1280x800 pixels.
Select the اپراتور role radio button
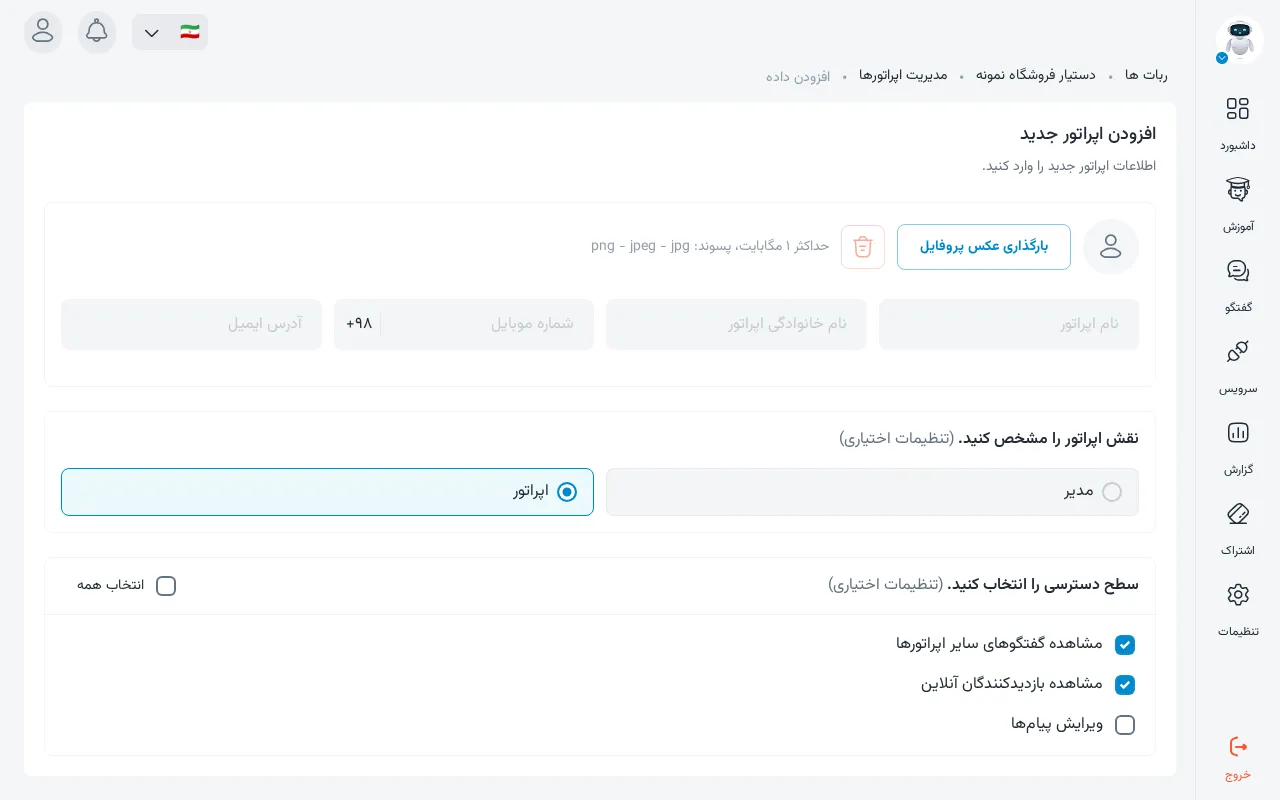click(567, 492)
